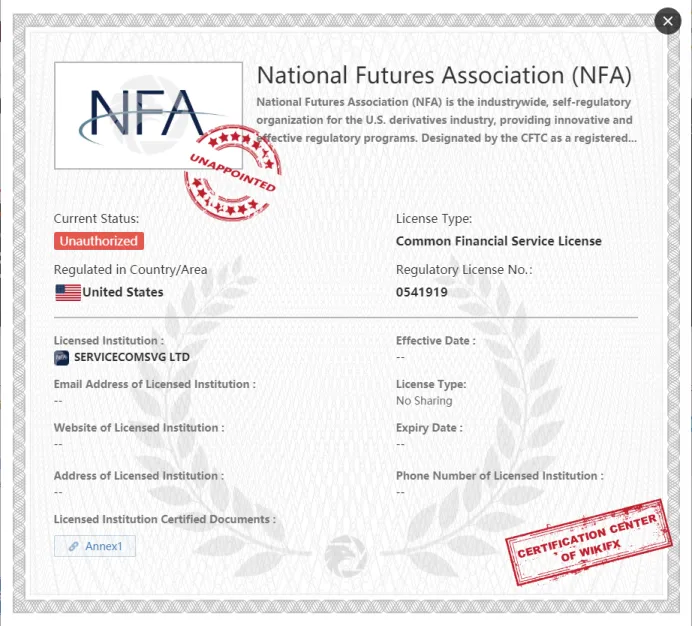This screenshot has height=626, width=692.
Task: Click the NFA logo image
Action: [x=148, y=116]
